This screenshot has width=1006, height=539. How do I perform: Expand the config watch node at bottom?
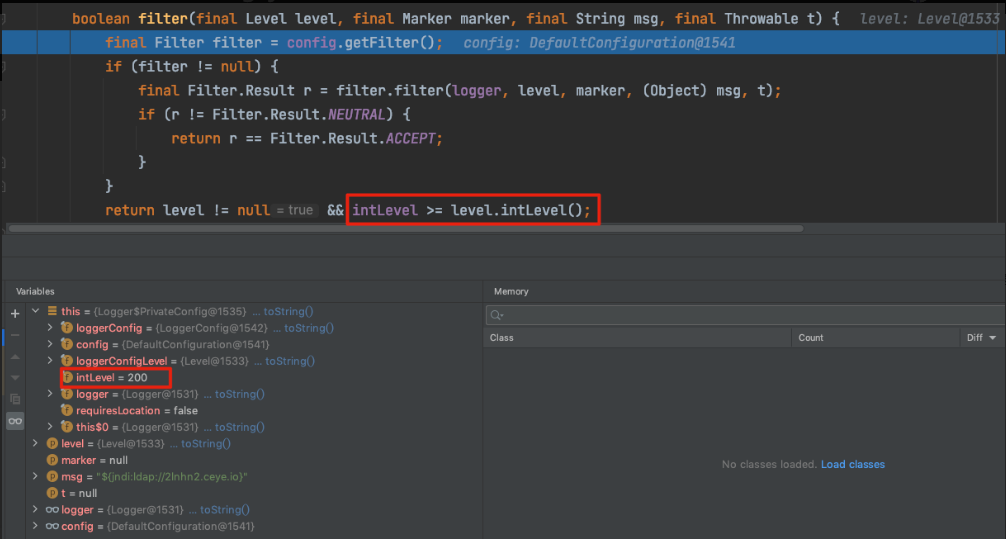36,526
